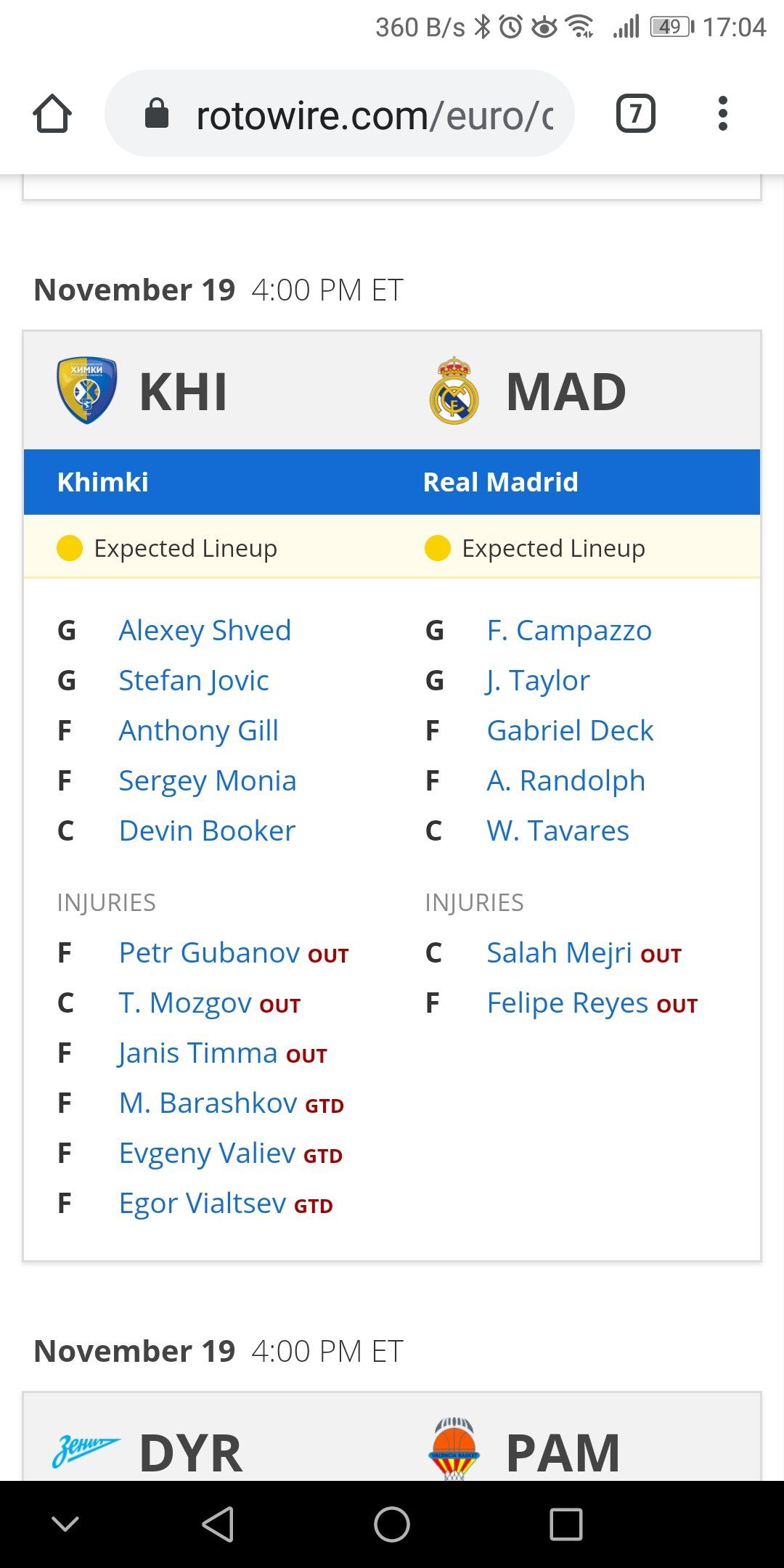Collapse keyboard with the down chevron in nav bar

tap(65, 1524)
